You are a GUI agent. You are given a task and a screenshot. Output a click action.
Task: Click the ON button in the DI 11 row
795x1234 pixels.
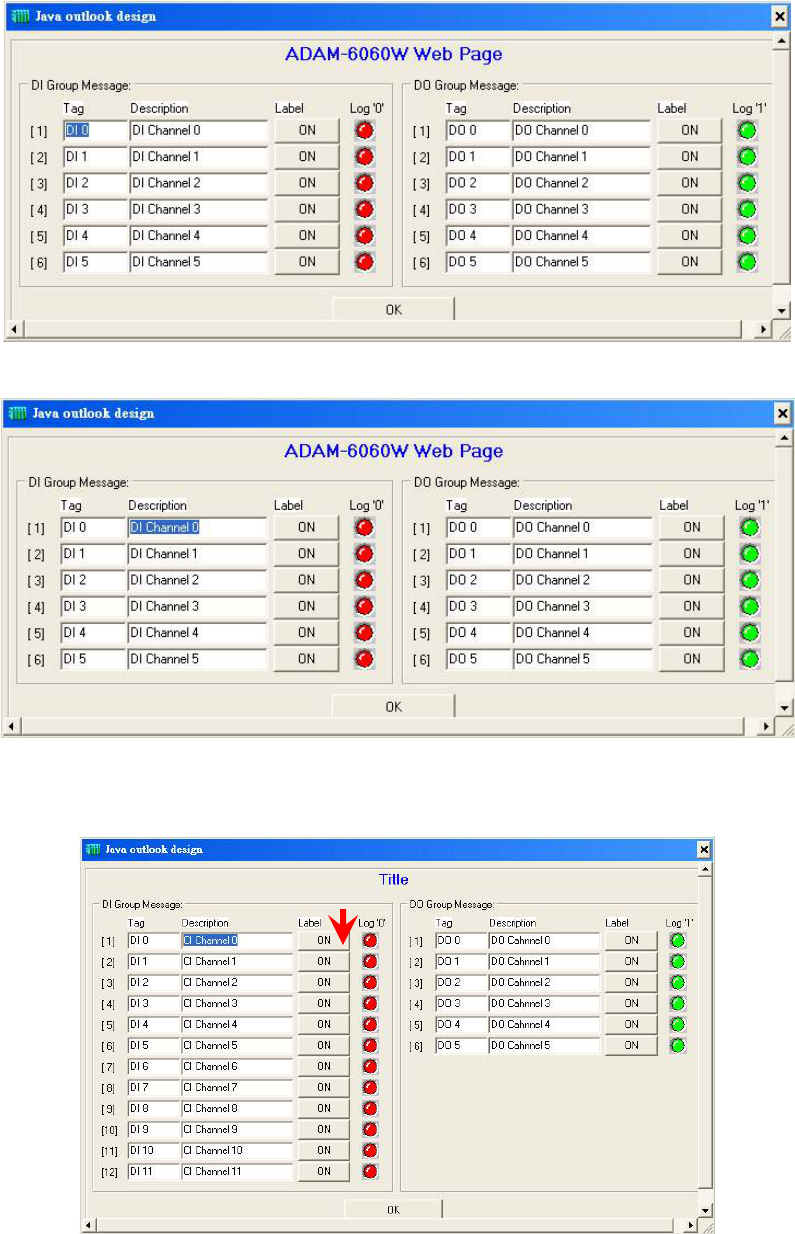click(x=324, y=1171)
